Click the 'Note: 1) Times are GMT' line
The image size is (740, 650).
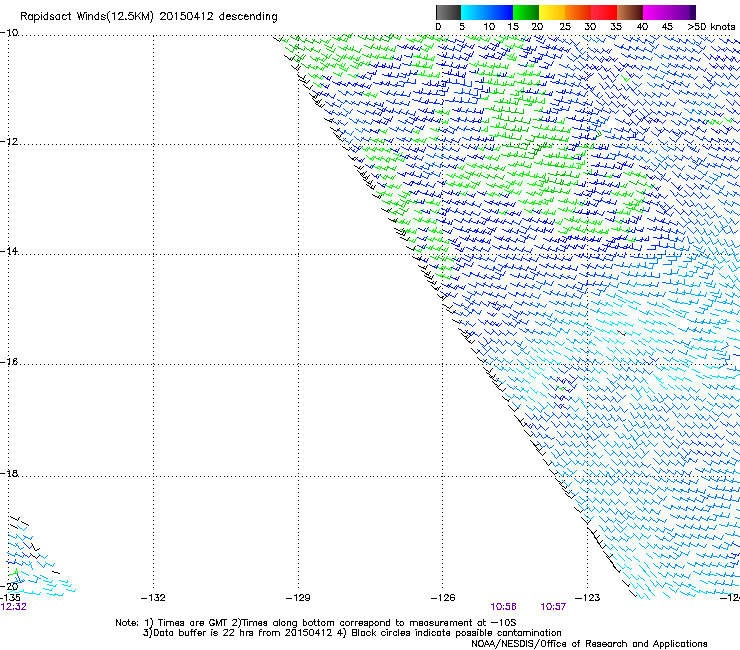point(315,623)
